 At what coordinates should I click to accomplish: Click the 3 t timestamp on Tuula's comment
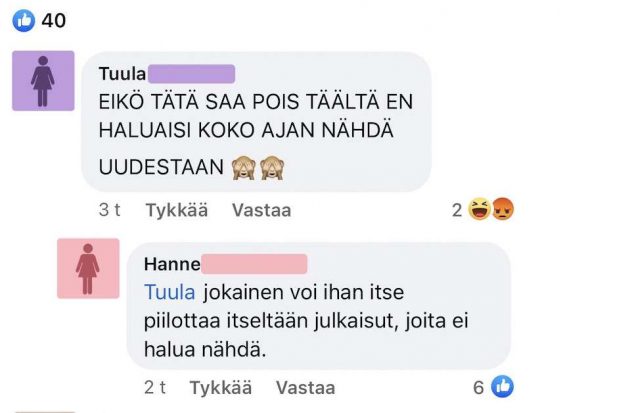pos(109,211)
